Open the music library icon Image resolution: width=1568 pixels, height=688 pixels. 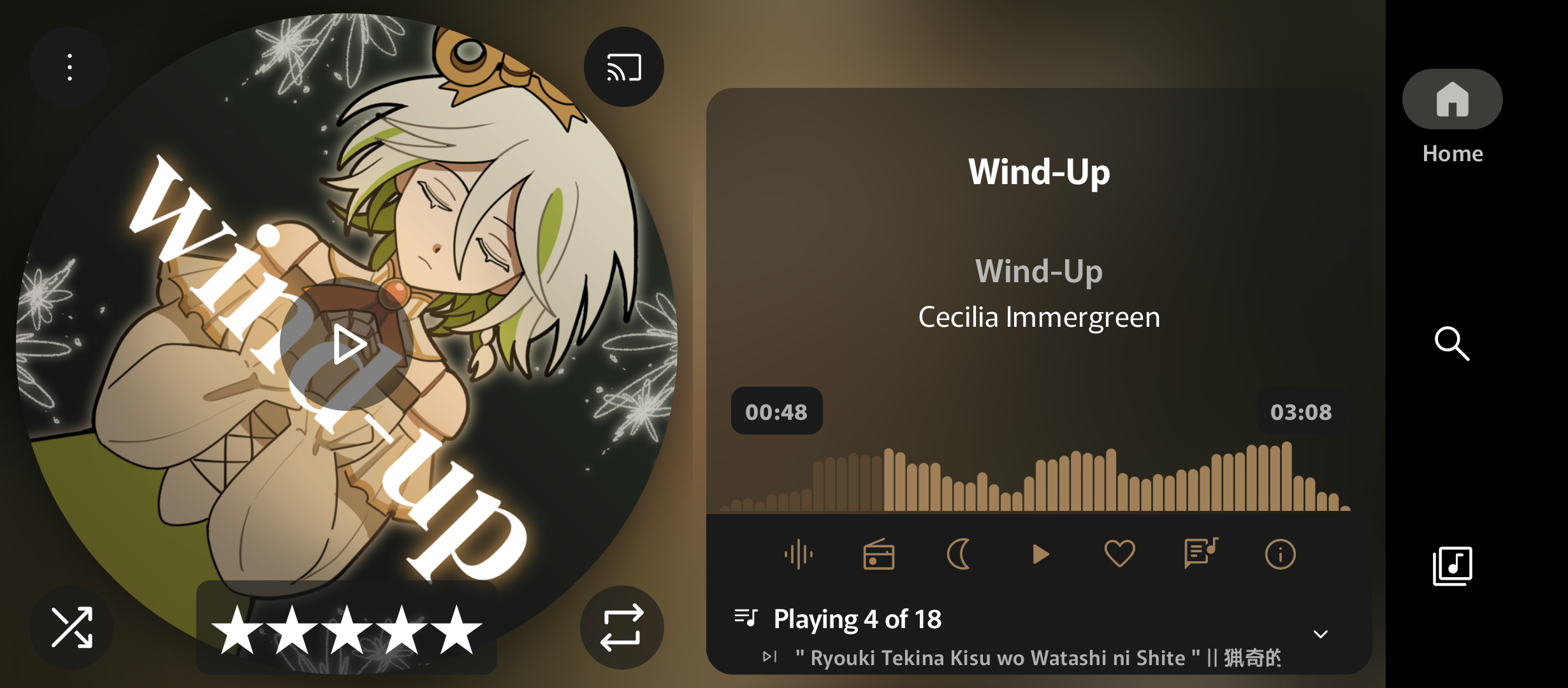tap(1452, 566)
